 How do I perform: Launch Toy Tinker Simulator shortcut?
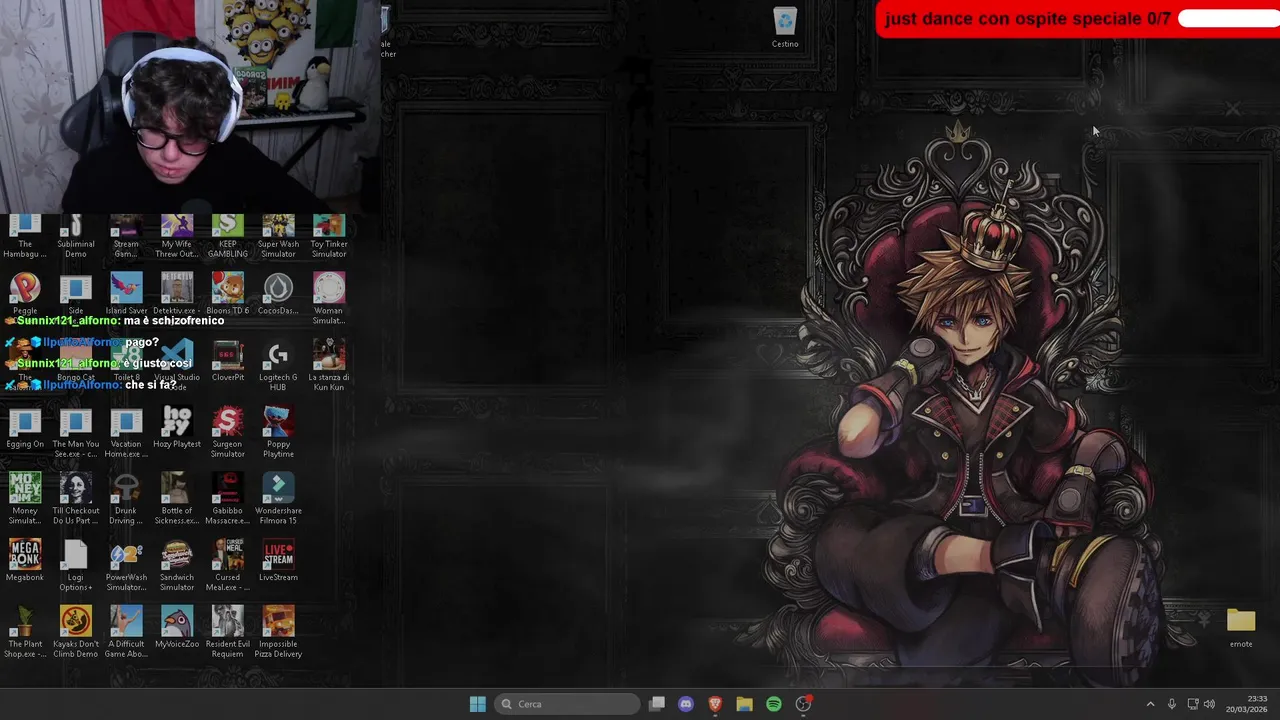click(329, 237)
